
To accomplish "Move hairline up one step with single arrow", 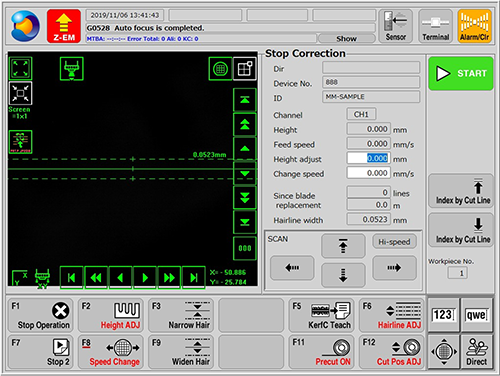I will coord(245,149).
